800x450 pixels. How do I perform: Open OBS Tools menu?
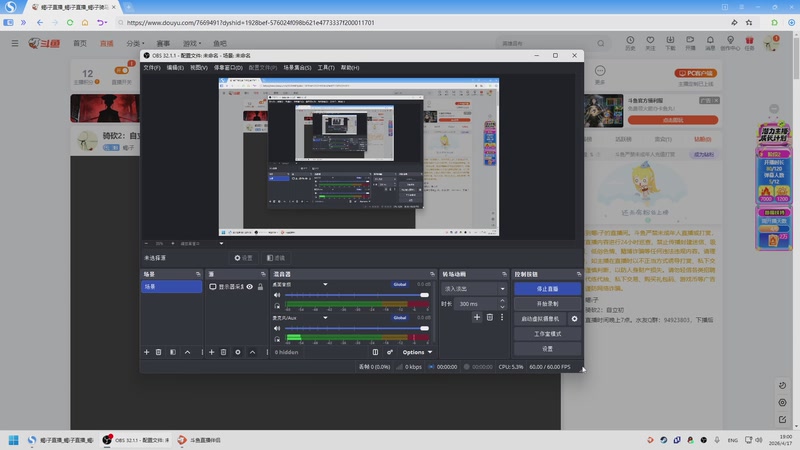[x=326, y=67]
